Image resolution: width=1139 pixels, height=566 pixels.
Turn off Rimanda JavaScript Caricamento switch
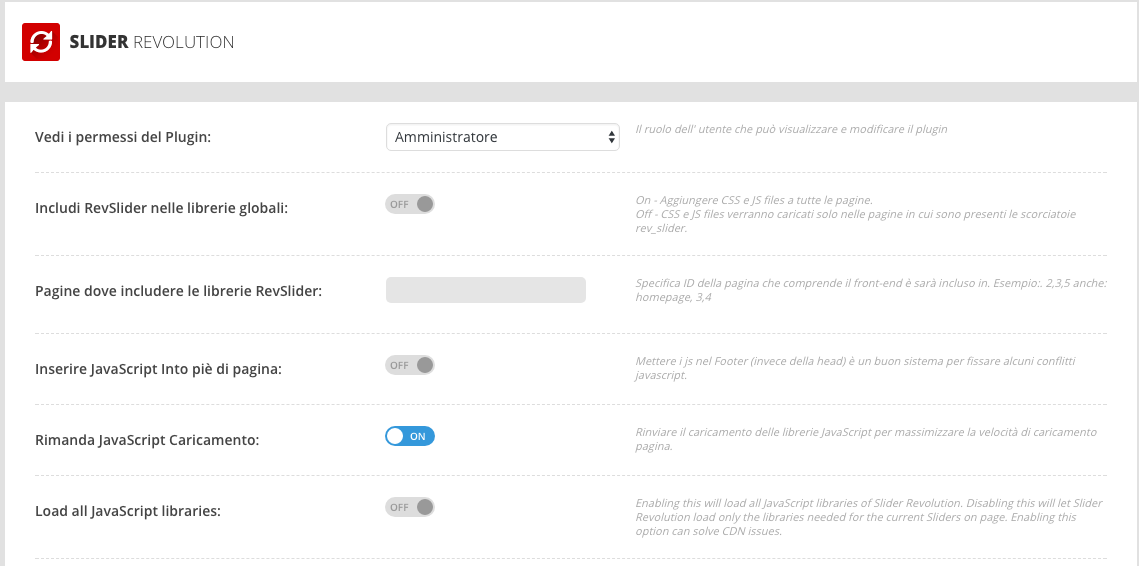point(410,436)
